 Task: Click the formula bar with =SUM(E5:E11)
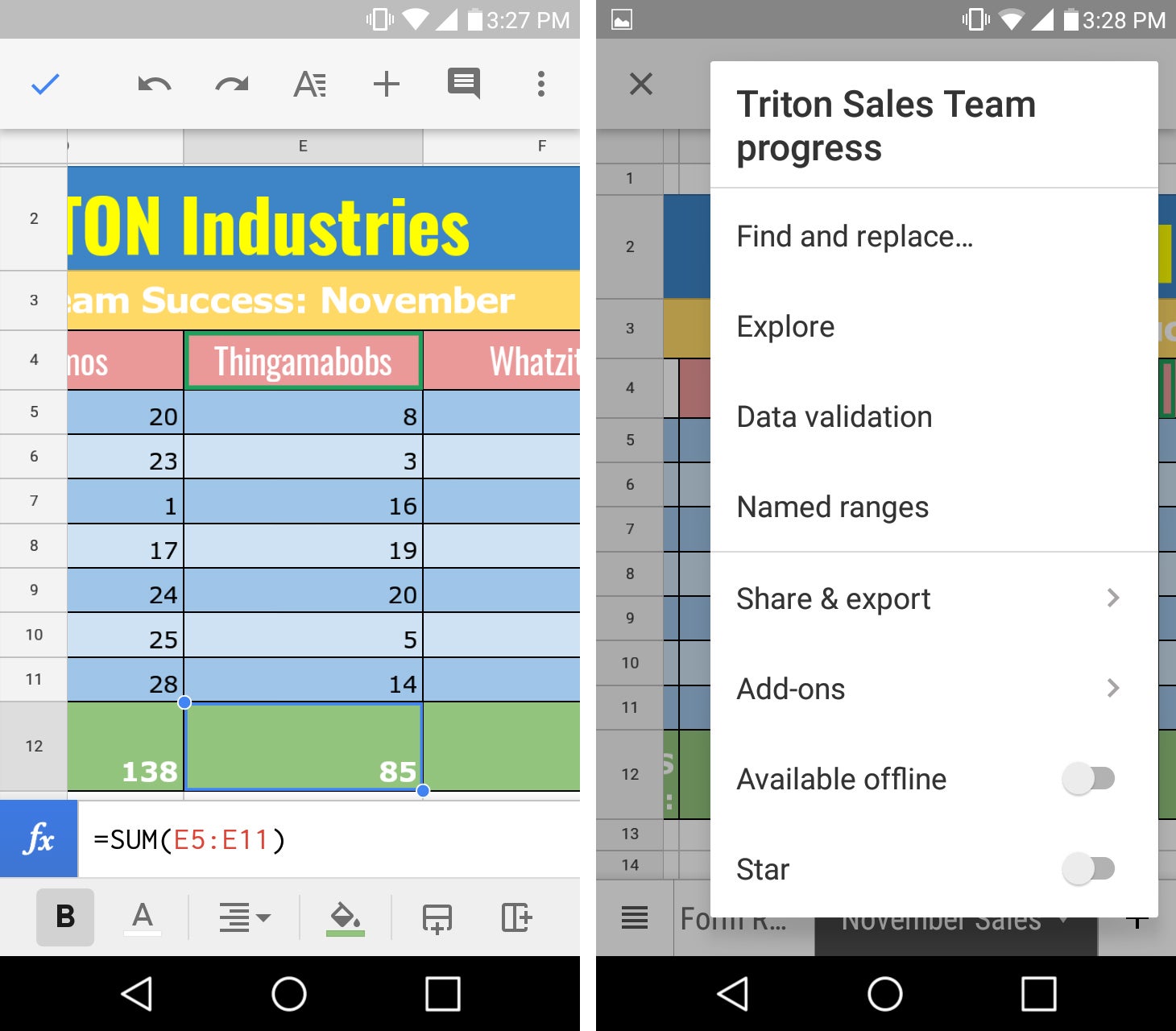[x=329, y=839]
